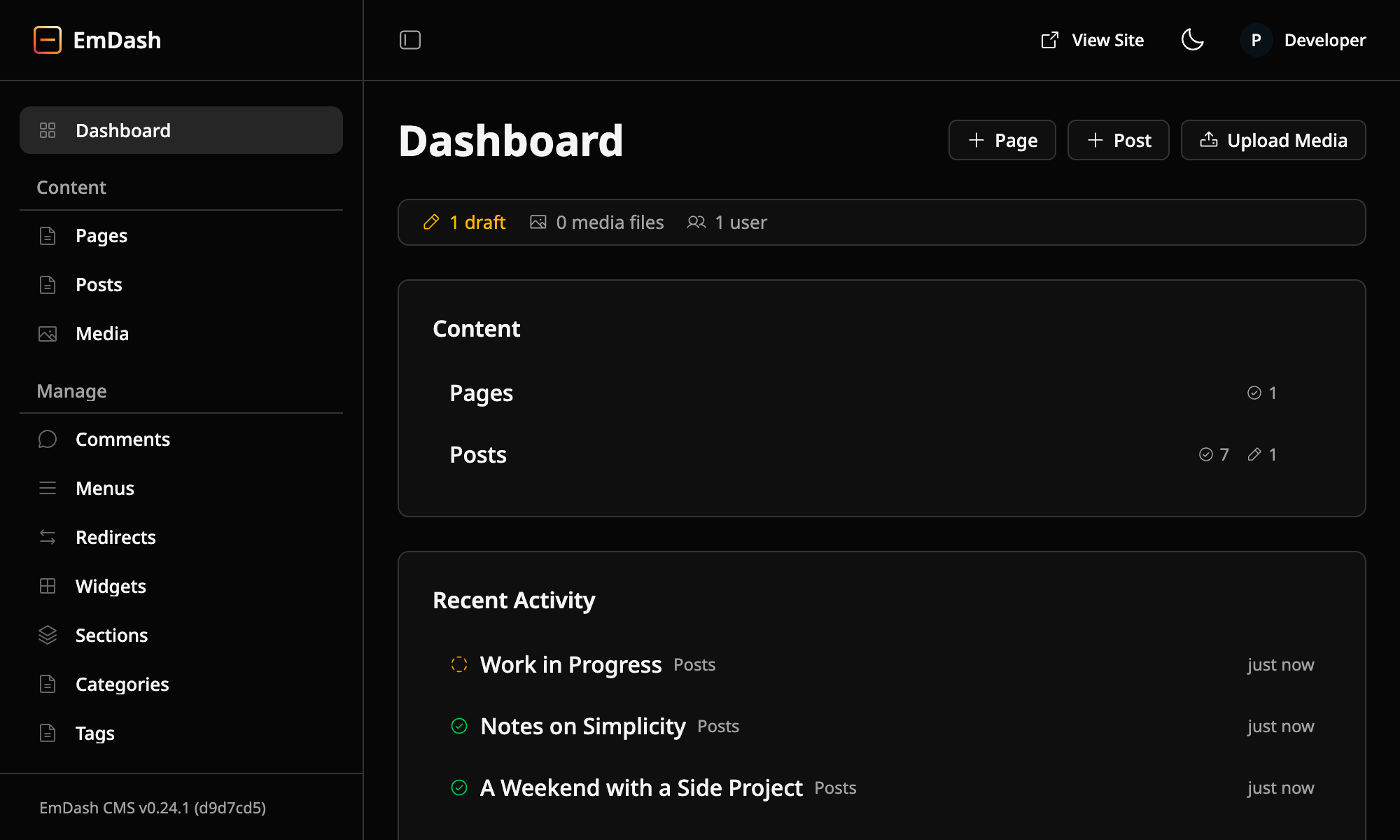Click the image icon beside 0 media files
This screenshot has width=1400, height=840.
click(538, 222)
